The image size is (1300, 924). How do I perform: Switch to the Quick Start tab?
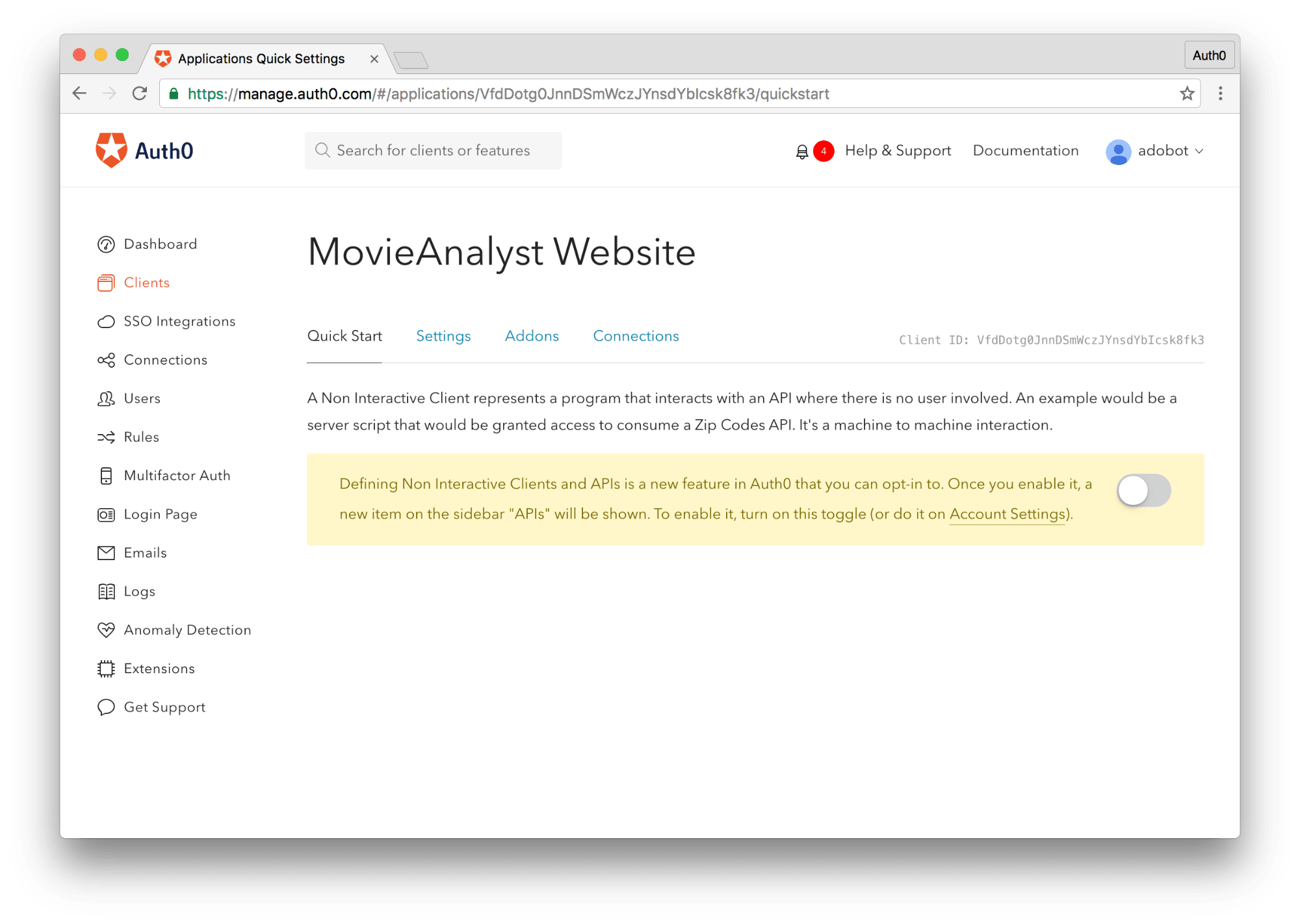point(344,336)
